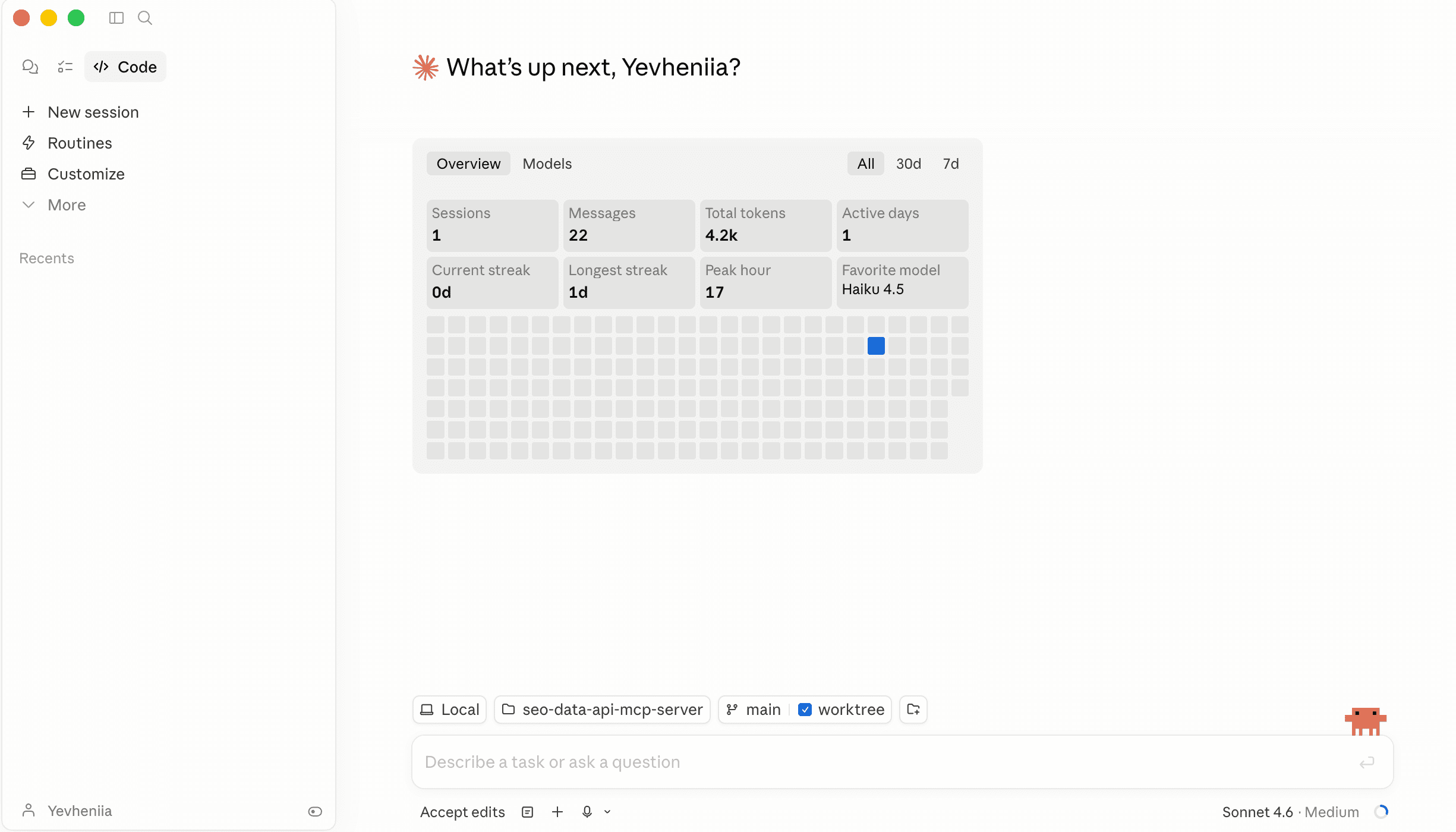Select the 30d time range
Image resolution: width=1456 pixels, height=832 pixels.
[x=908, y=164]
